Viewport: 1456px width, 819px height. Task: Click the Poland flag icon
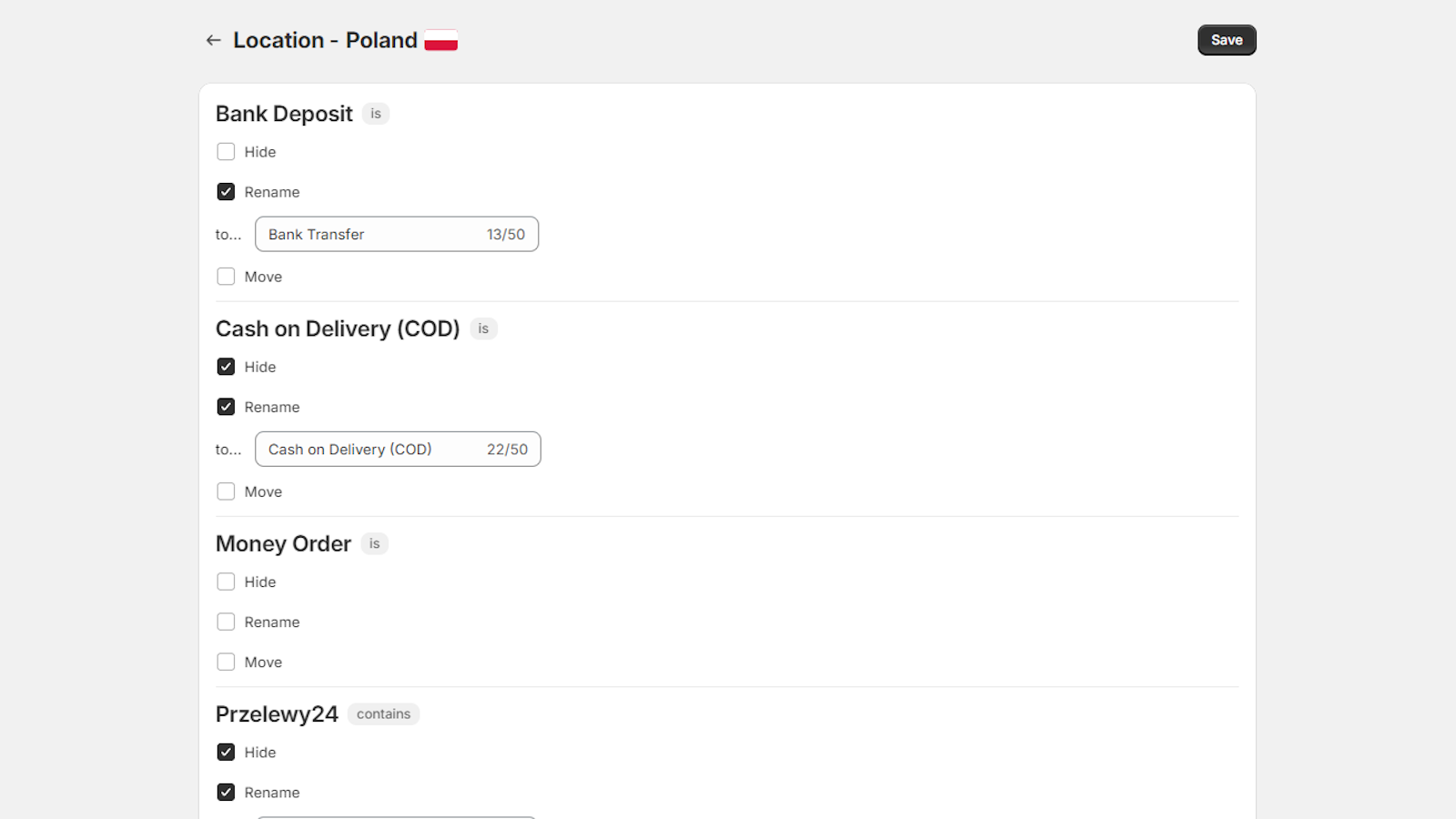(x=441, y=40)
